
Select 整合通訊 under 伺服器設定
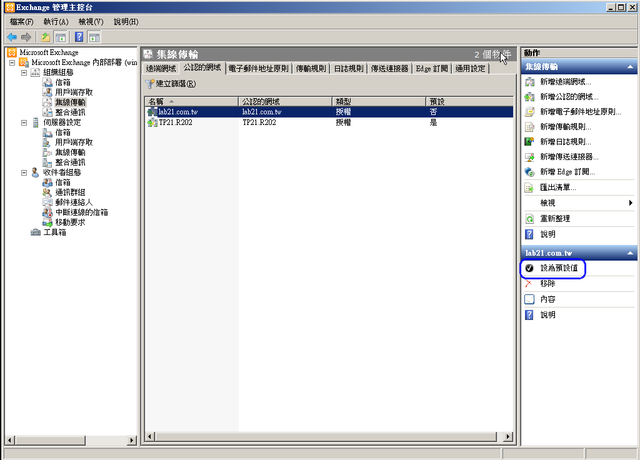pos(70,162)
